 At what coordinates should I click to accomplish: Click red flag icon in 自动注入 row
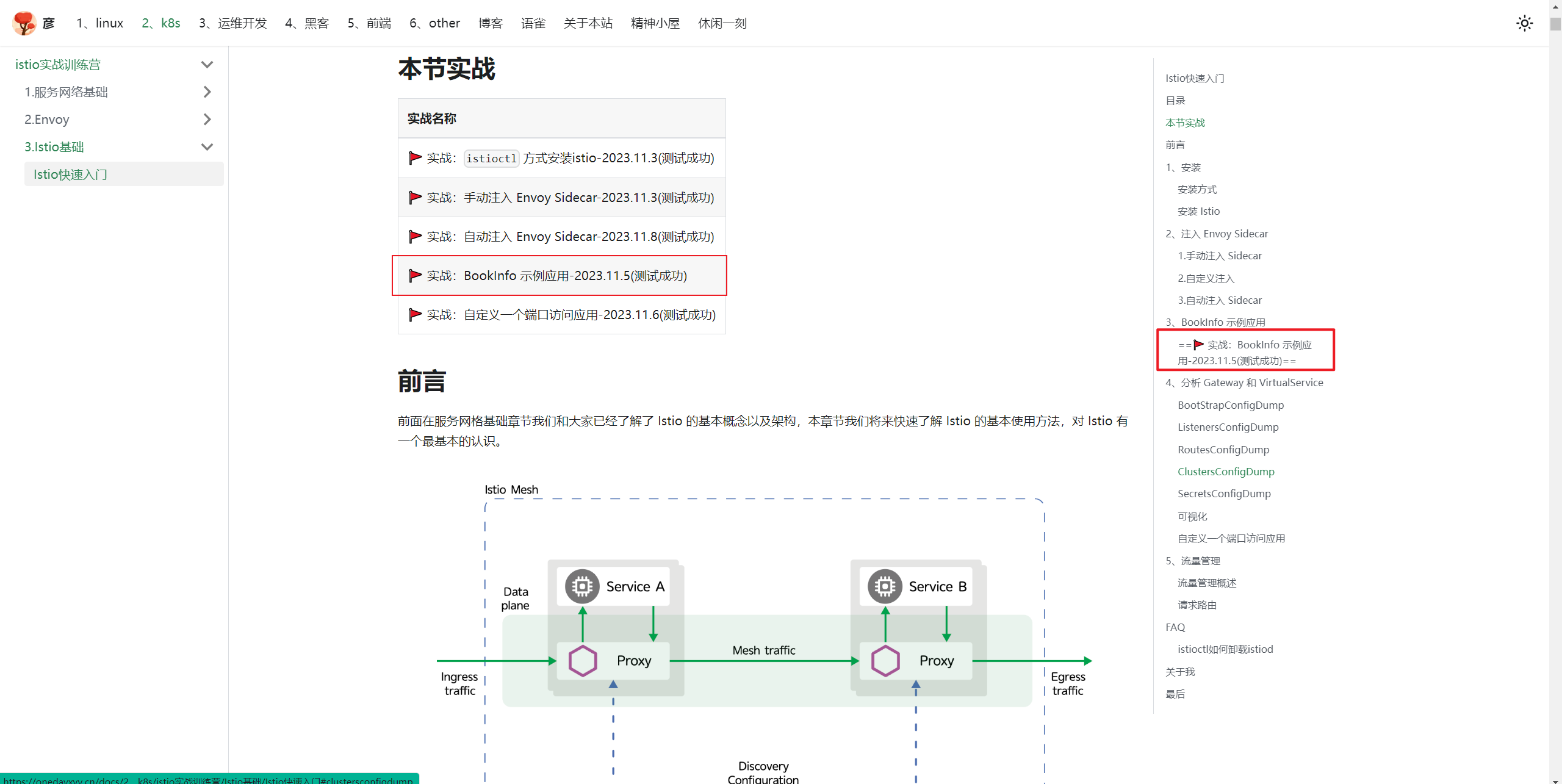pyautogui.click(x=415, y=236)
